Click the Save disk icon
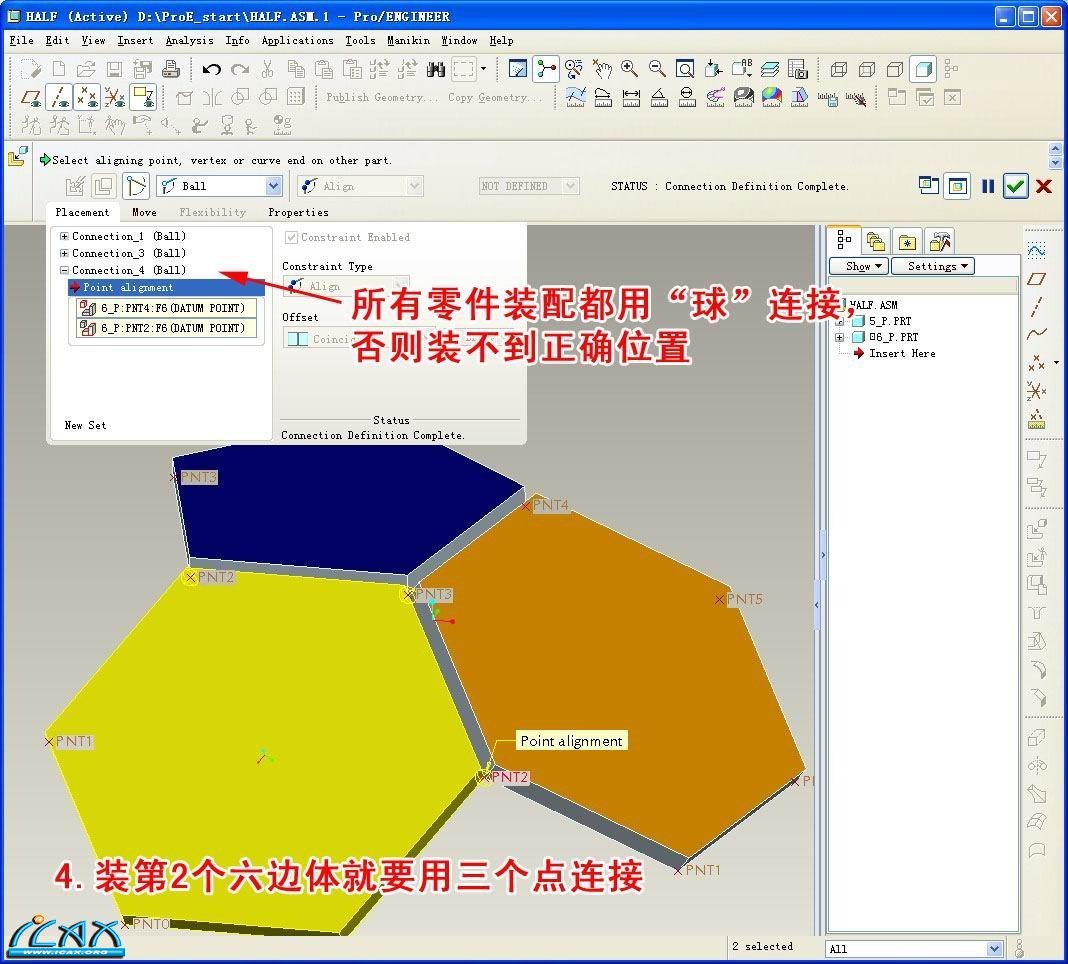This screenshot has height=964, width=1068. click(114, 69)
